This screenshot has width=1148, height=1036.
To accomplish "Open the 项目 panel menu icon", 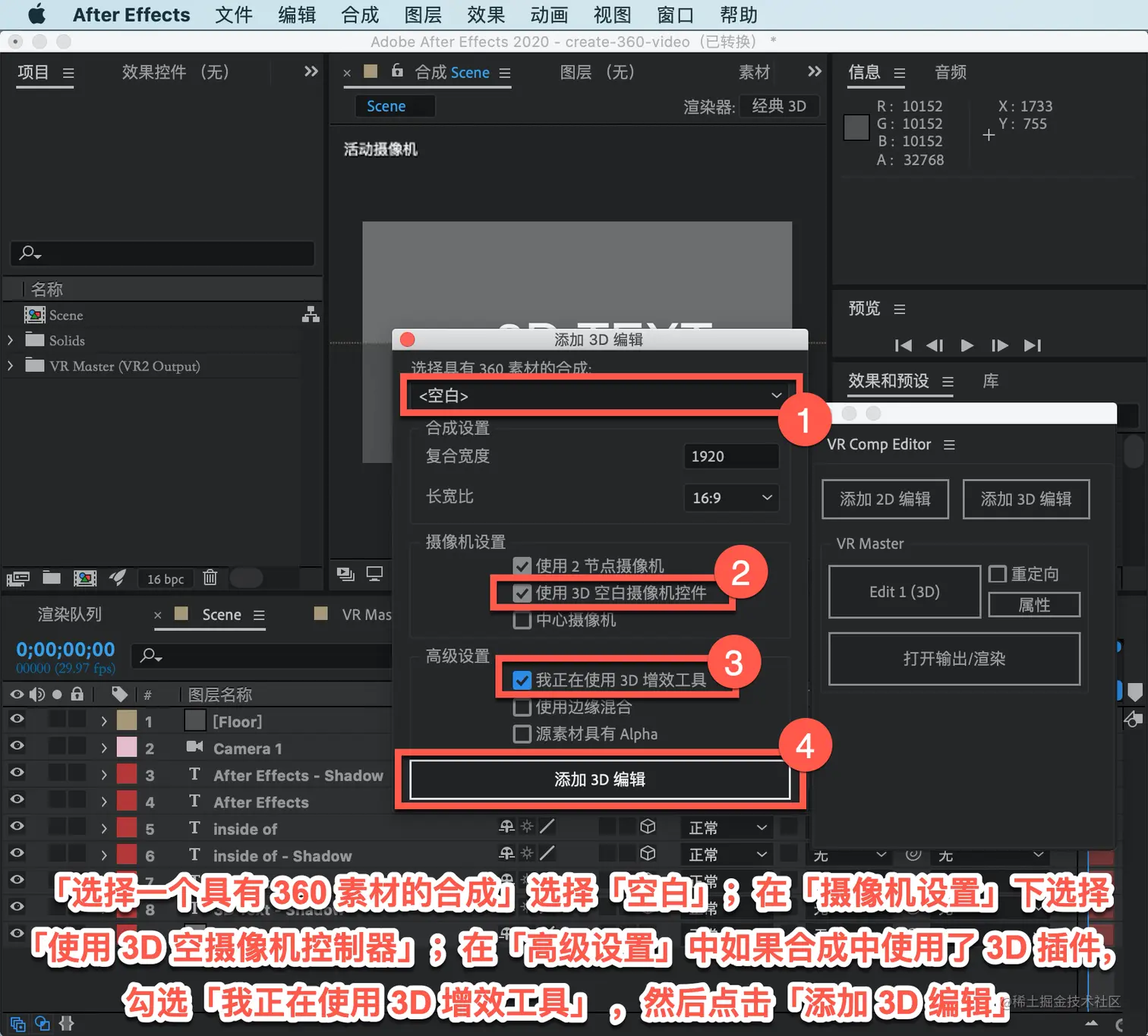I will click(x=68, y=73).
